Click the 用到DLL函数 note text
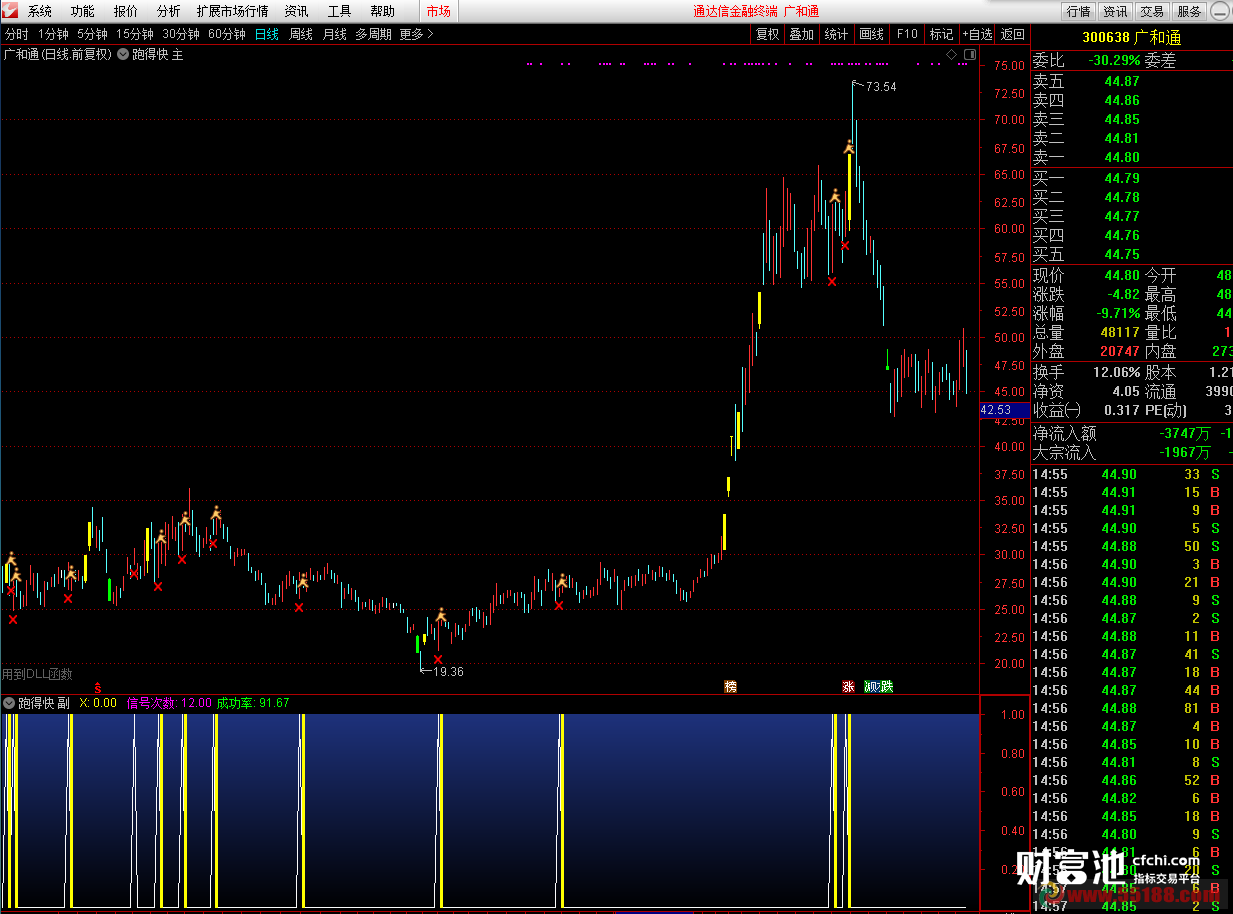The image size is (1233, 914). click(x=37, y=674)
